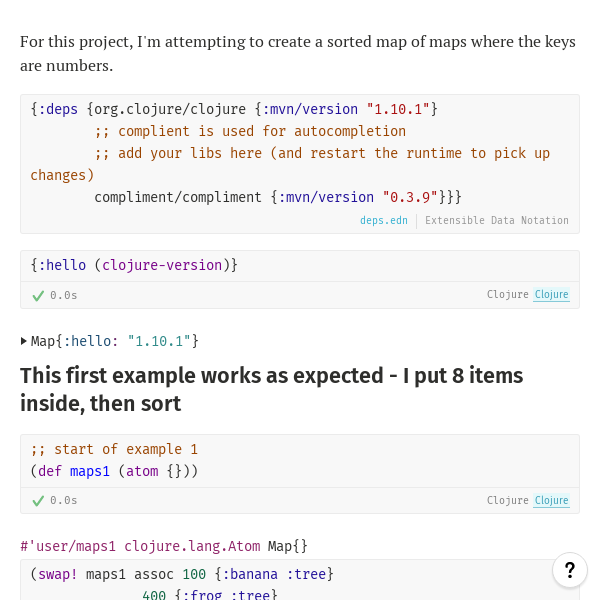Open the deps.edn file link

click(x=384, y=220)
